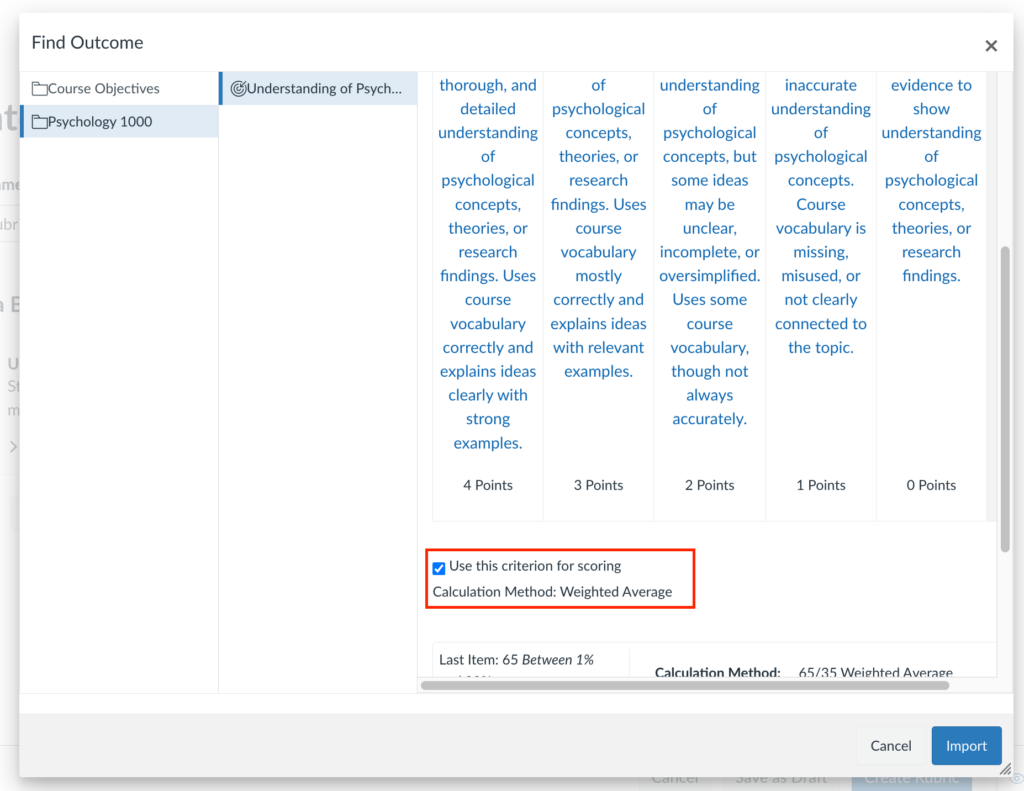Click the Psychology 1000 folder icon
The height and width of the screenshot is (791, 1024).
coord(39,122)
